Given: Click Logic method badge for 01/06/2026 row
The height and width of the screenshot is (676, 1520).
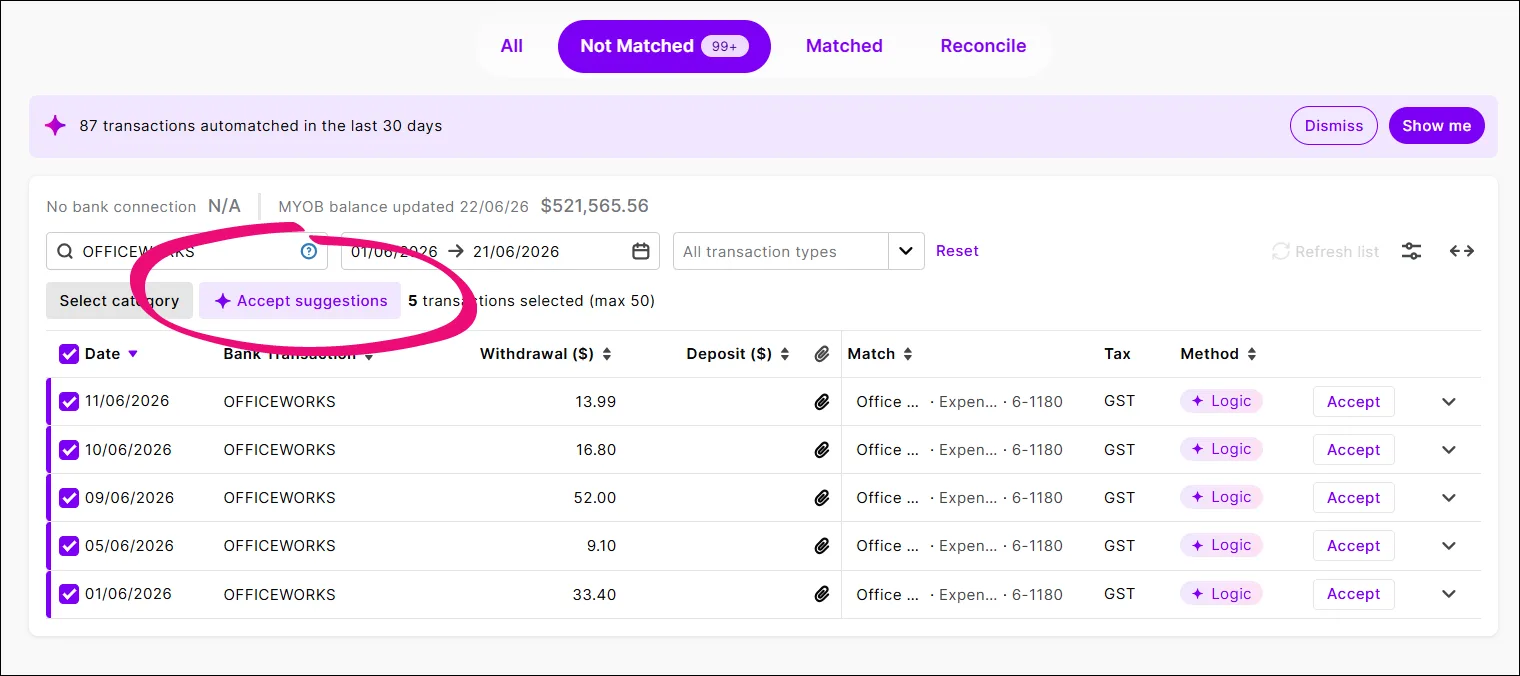Looking at the screenshot, I should pos(1221,593).
